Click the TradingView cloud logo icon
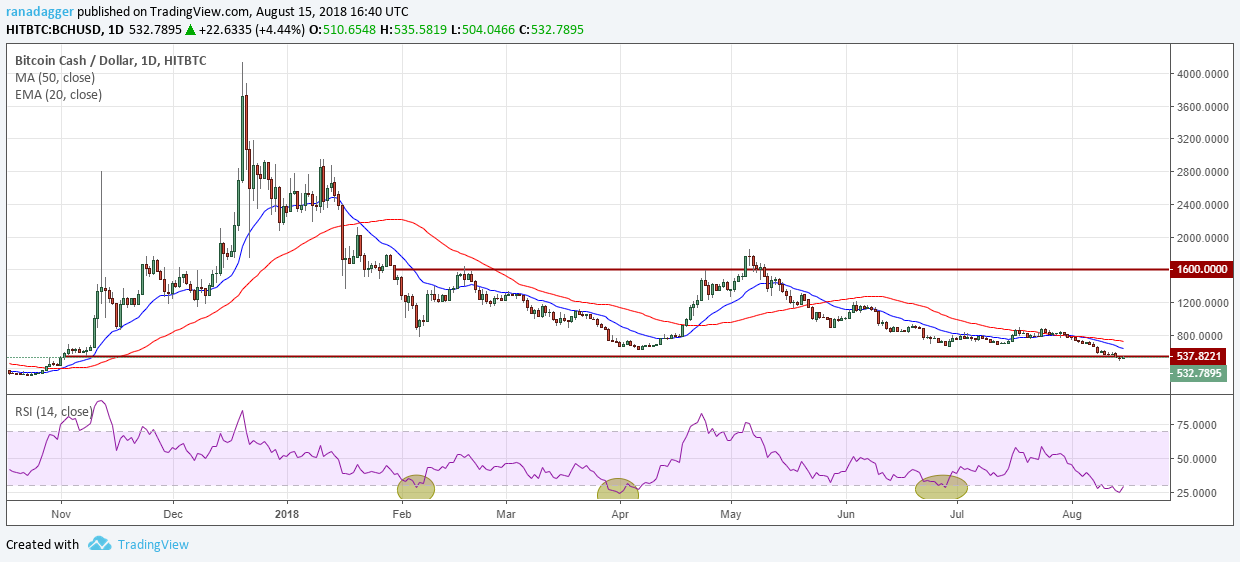 (x=99, y=544)
